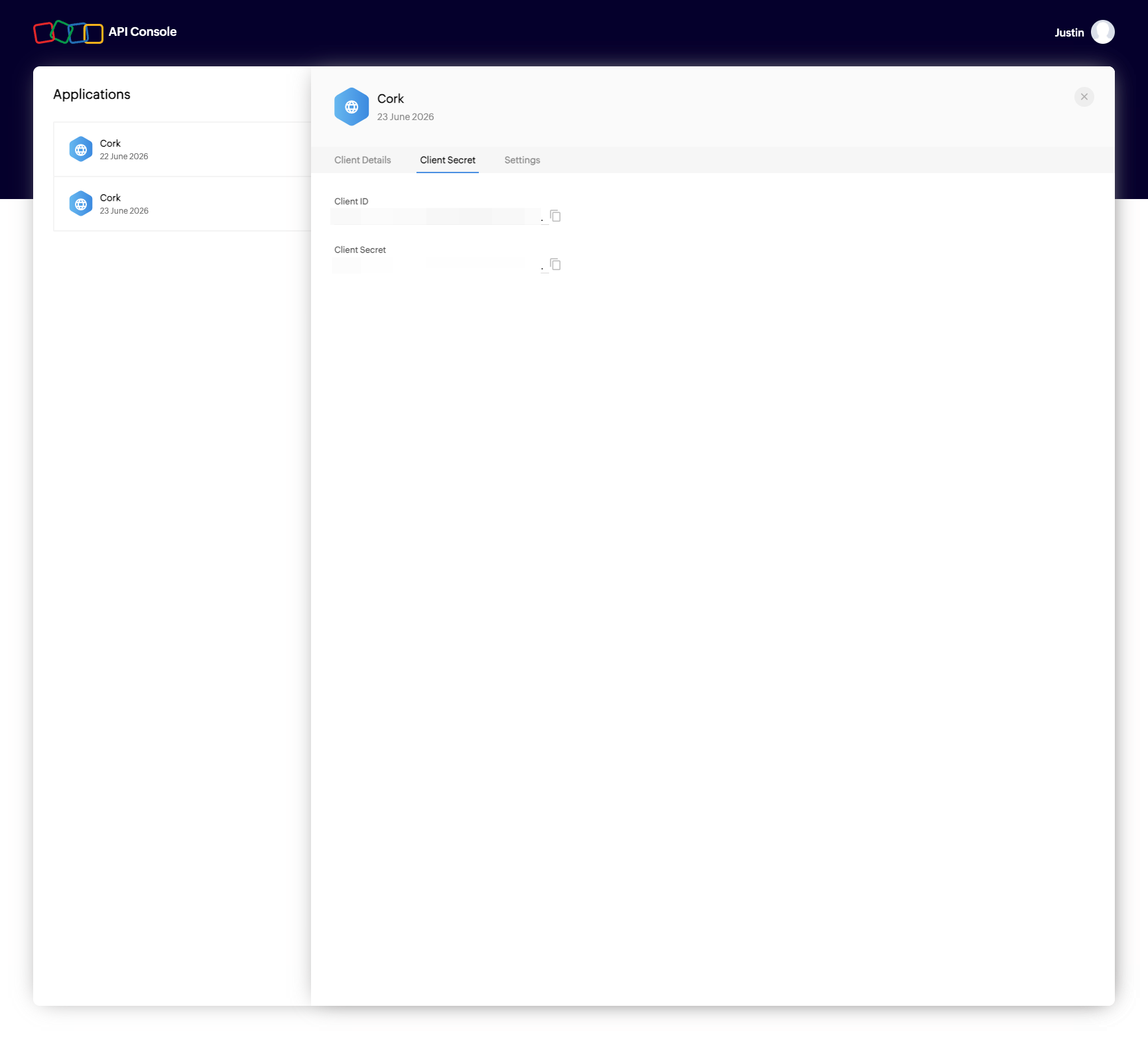Copy the Client ID value

(x=556, y=216)
